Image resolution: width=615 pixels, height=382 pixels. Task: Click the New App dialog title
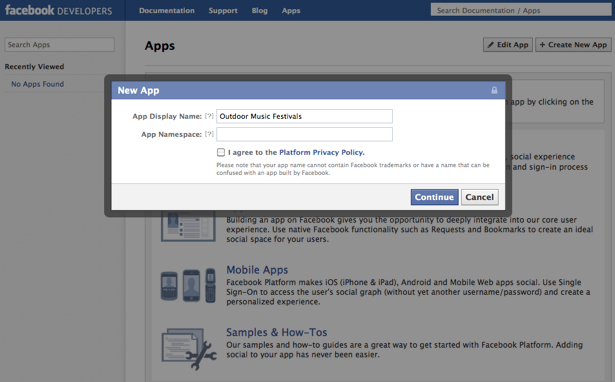138,91
